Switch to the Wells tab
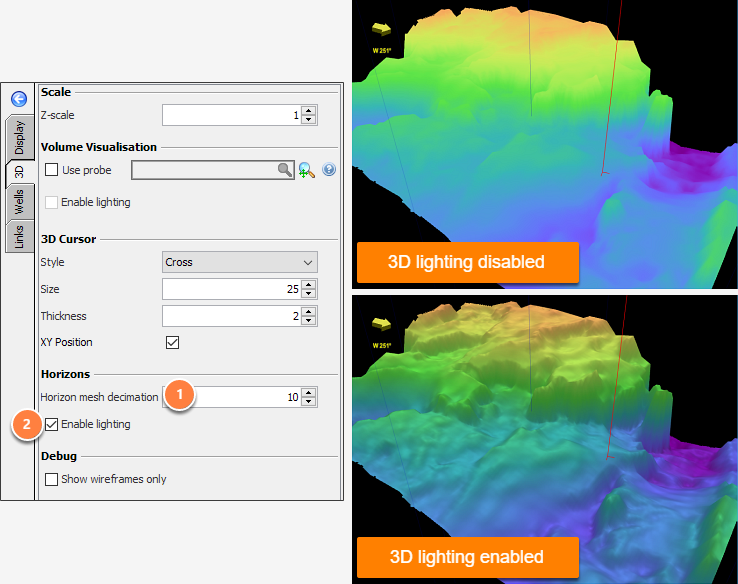 click(19, 202)
